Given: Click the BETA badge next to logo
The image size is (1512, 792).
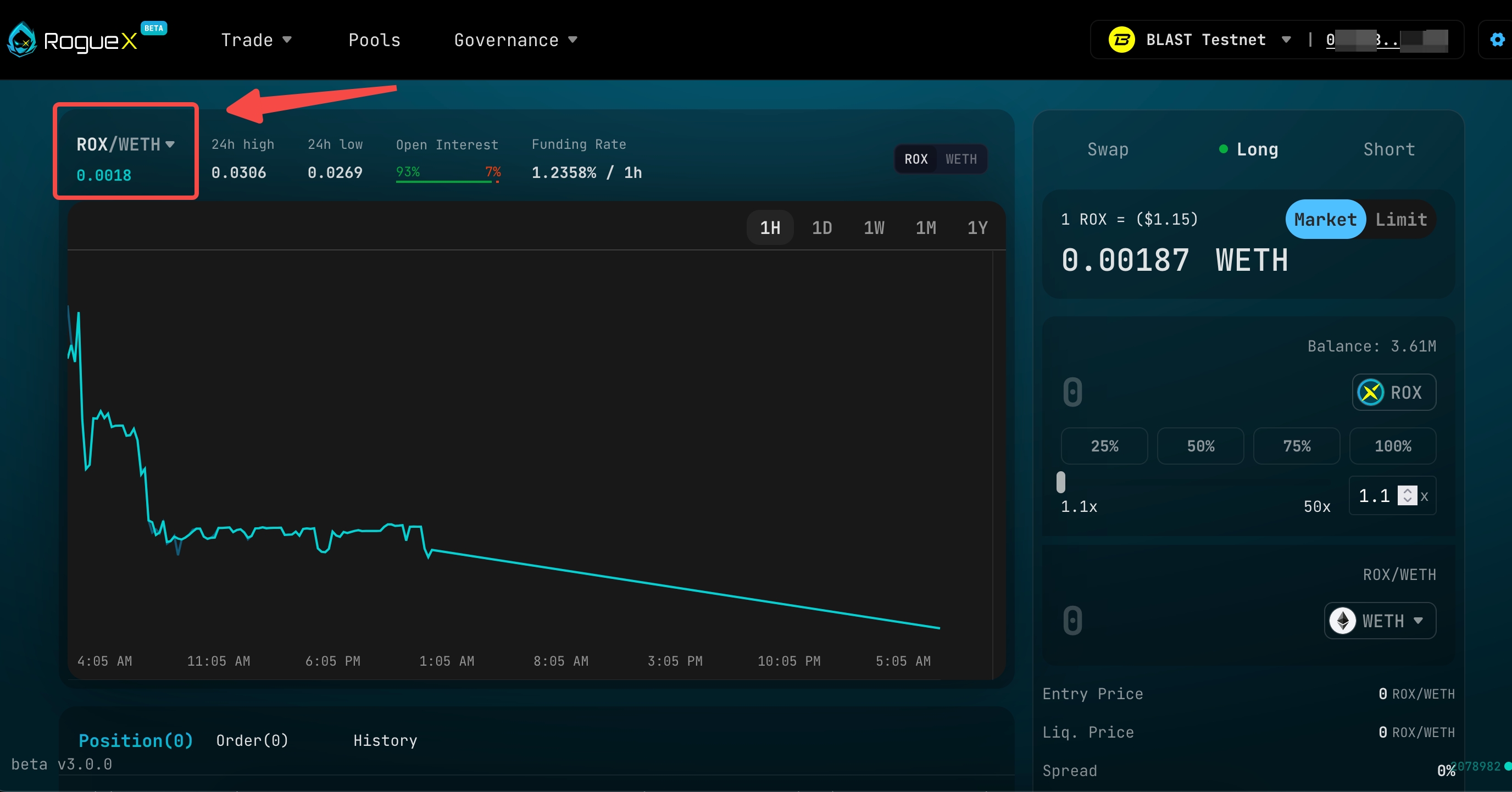Looking at the screenshot, I should [x=154, y=28].
